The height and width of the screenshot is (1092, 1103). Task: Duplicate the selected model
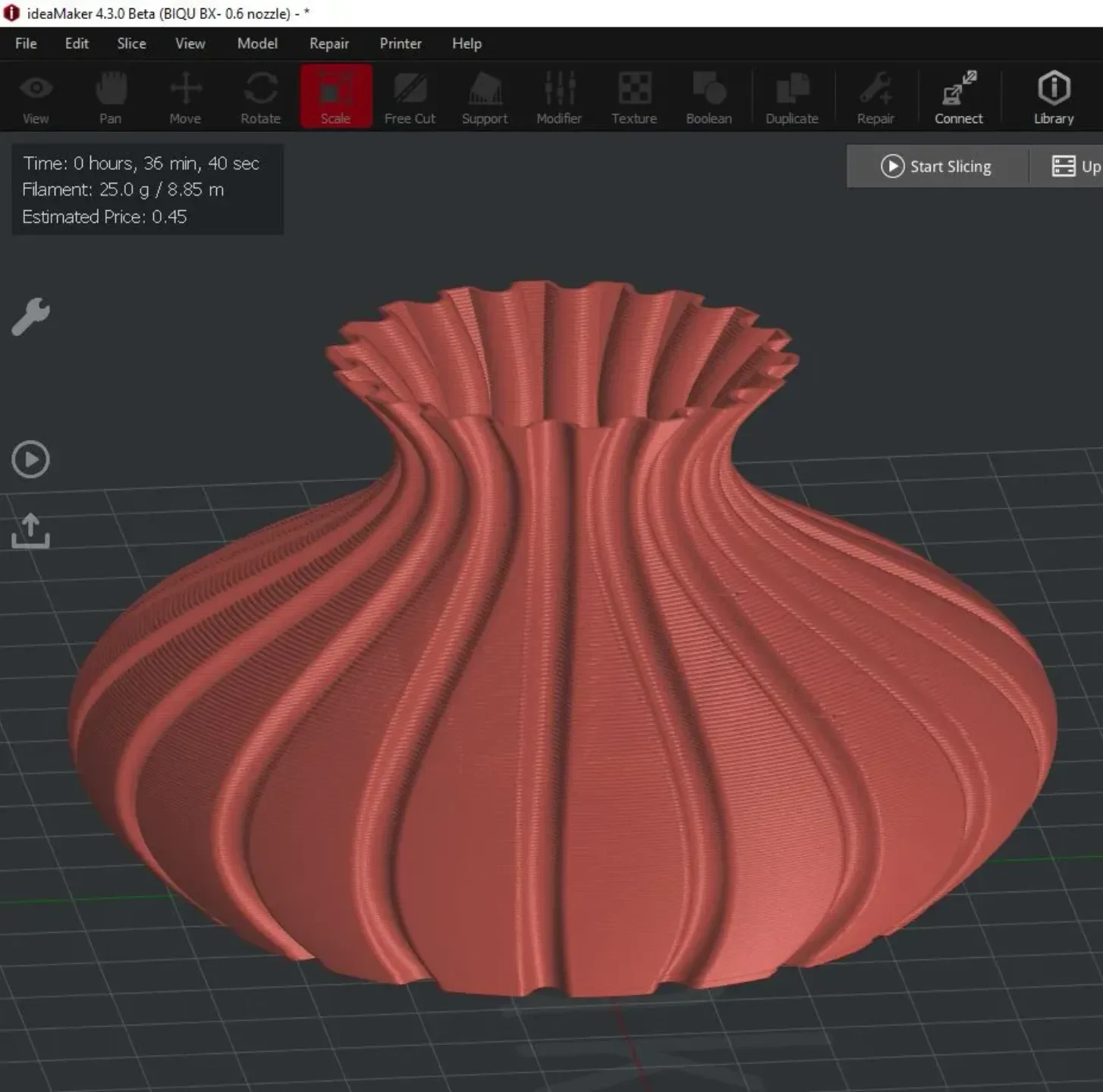coord(792,98)
